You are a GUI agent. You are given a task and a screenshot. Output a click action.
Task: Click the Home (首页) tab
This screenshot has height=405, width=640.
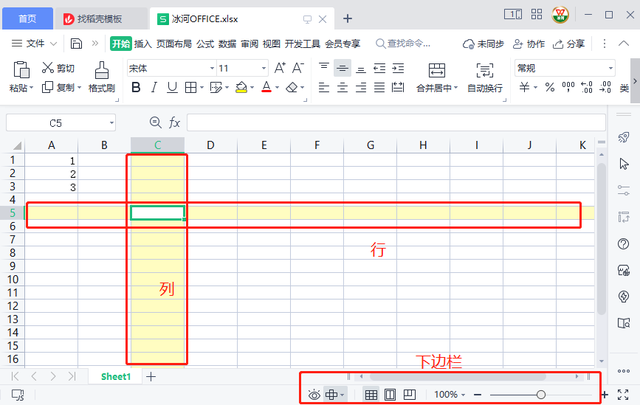[x=27, y=18]
